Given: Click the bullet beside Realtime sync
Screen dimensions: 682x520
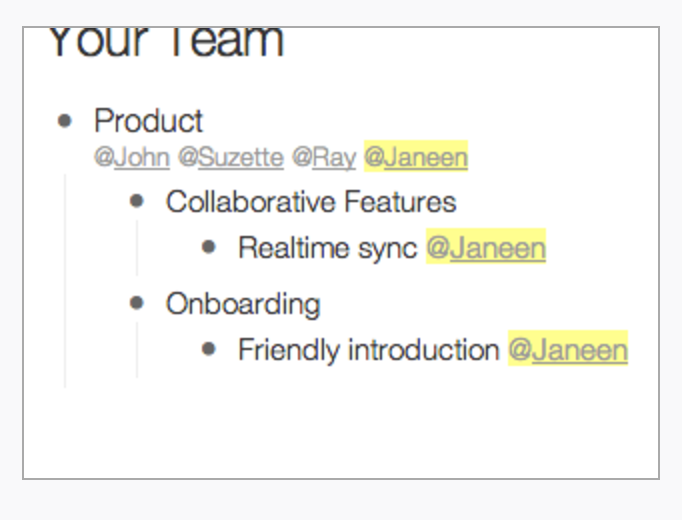Looking at the screenshot, I should pos(209,247).
